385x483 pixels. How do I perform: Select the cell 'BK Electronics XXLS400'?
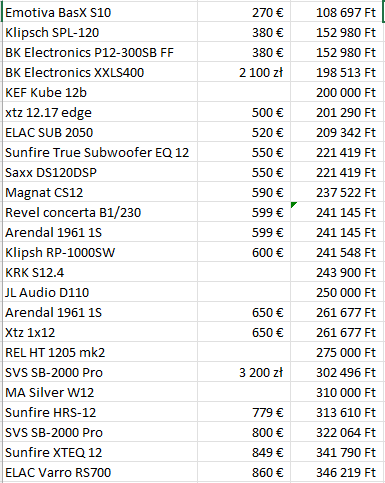[x=100, y=72]
